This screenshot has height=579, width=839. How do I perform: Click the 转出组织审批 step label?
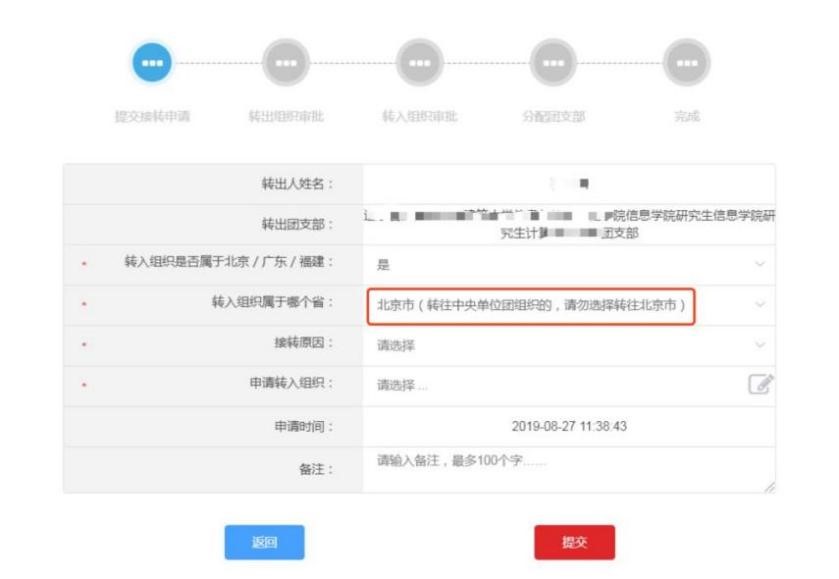(x=282, y=116)
